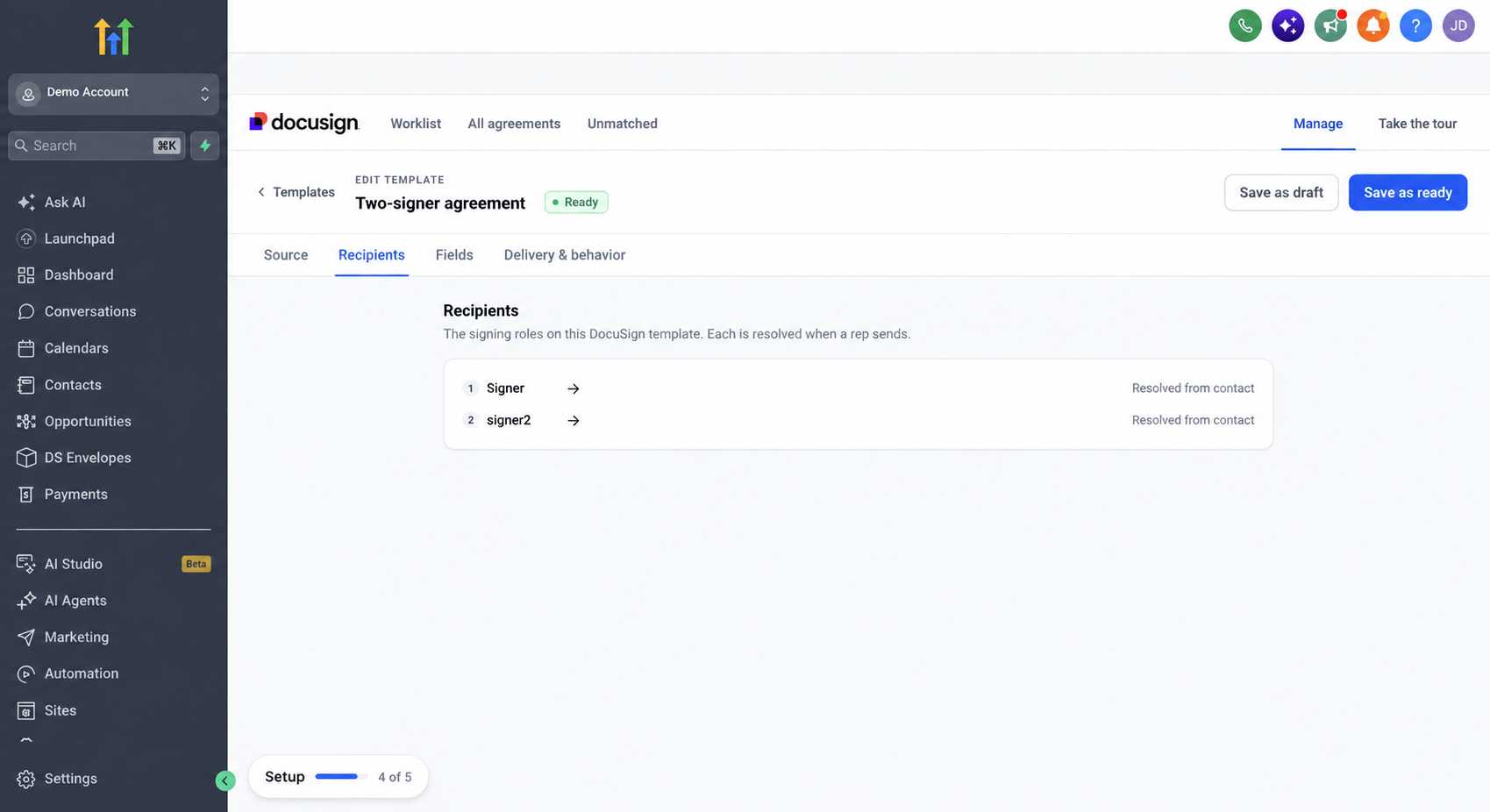Open the Demo Account switcher dropdown
Image resolution: width=1490 pixels, height=812 pixels.
point(113,94)
